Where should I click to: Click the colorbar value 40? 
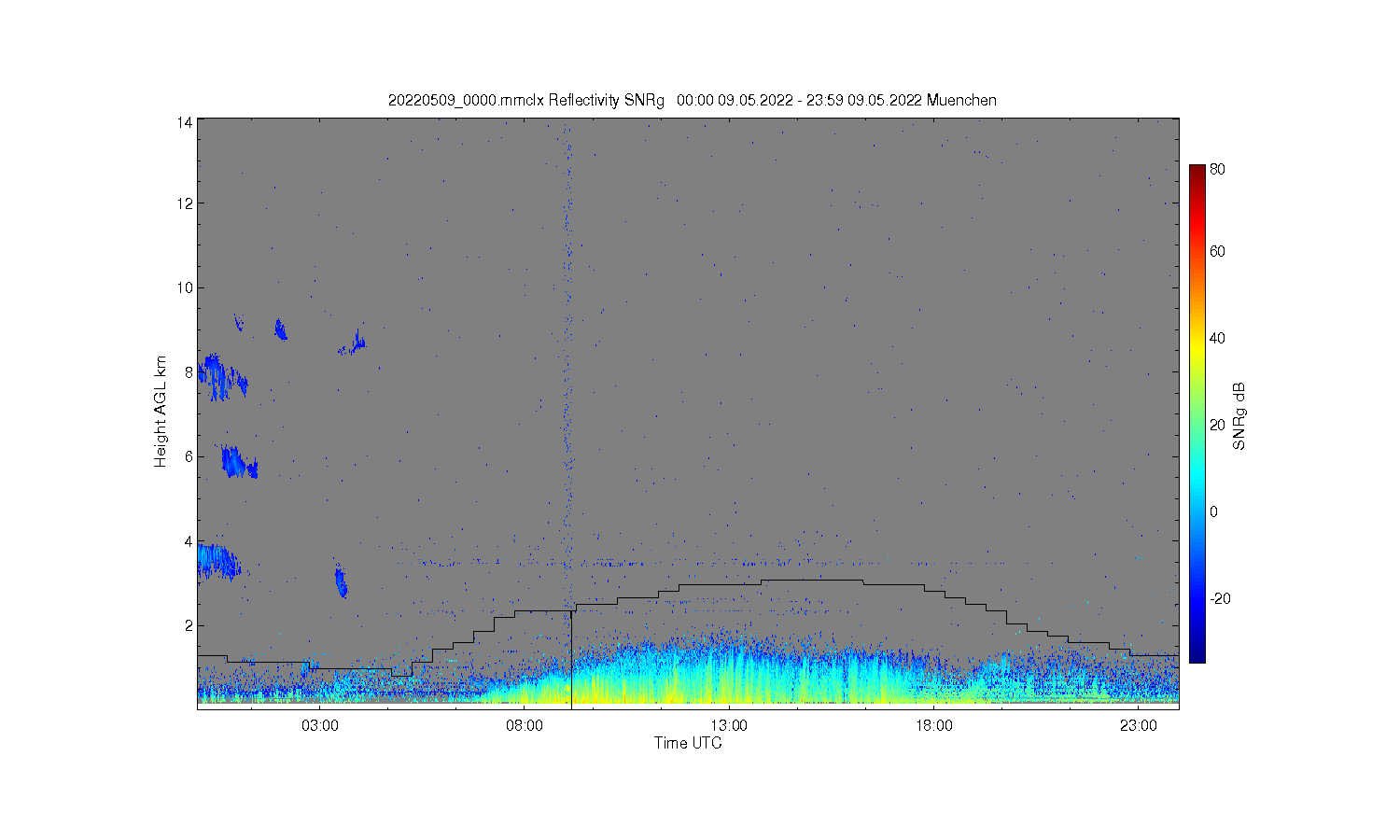click(1217, 338)
